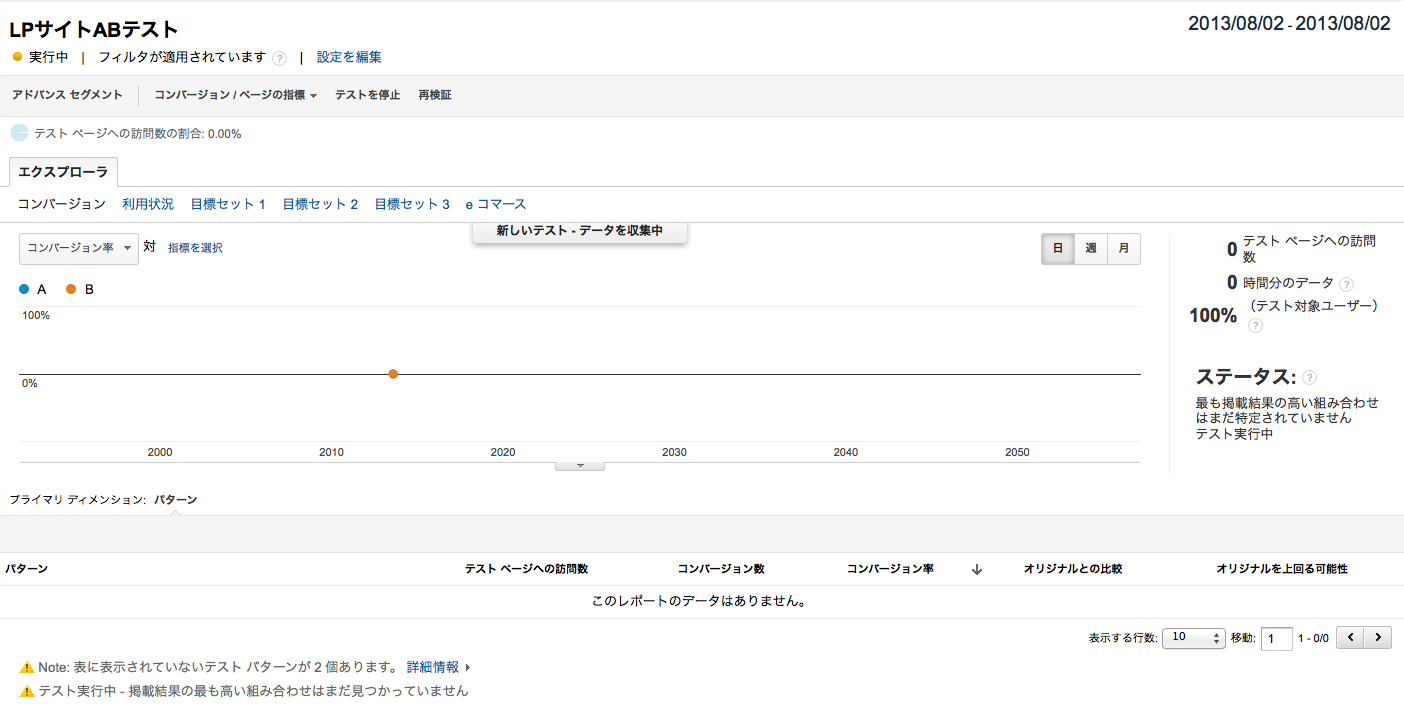Open the 表示する行数 rows selector
Viewport: 1404px width, 704px height.
point(1193,637)
